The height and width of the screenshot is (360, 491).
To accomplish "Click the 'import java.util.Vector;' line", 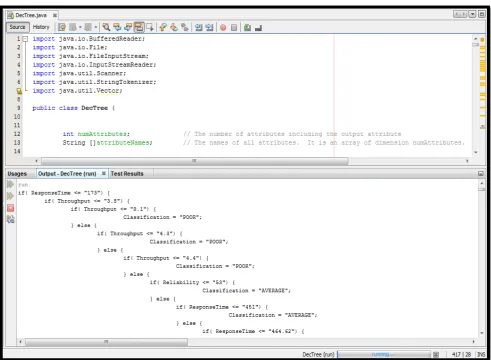I will click(77, 91).
